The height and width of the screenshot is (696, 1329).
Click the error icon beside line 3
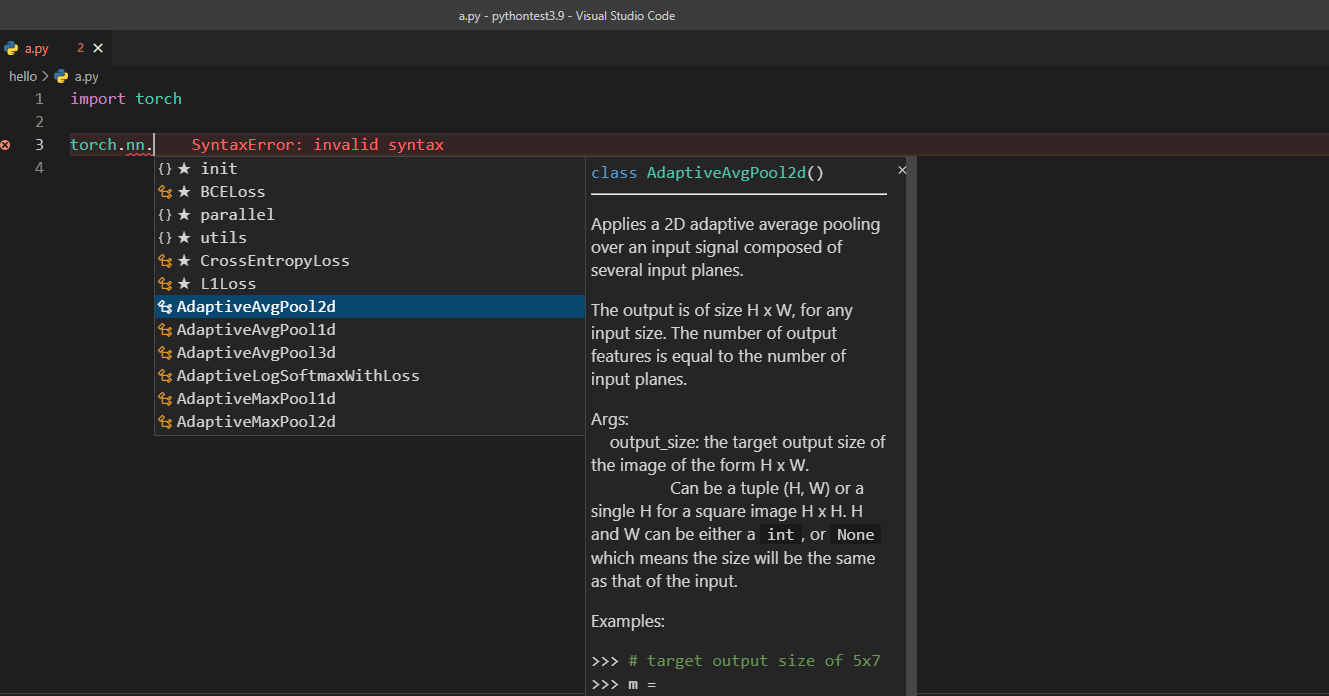(x=6, y=144)
